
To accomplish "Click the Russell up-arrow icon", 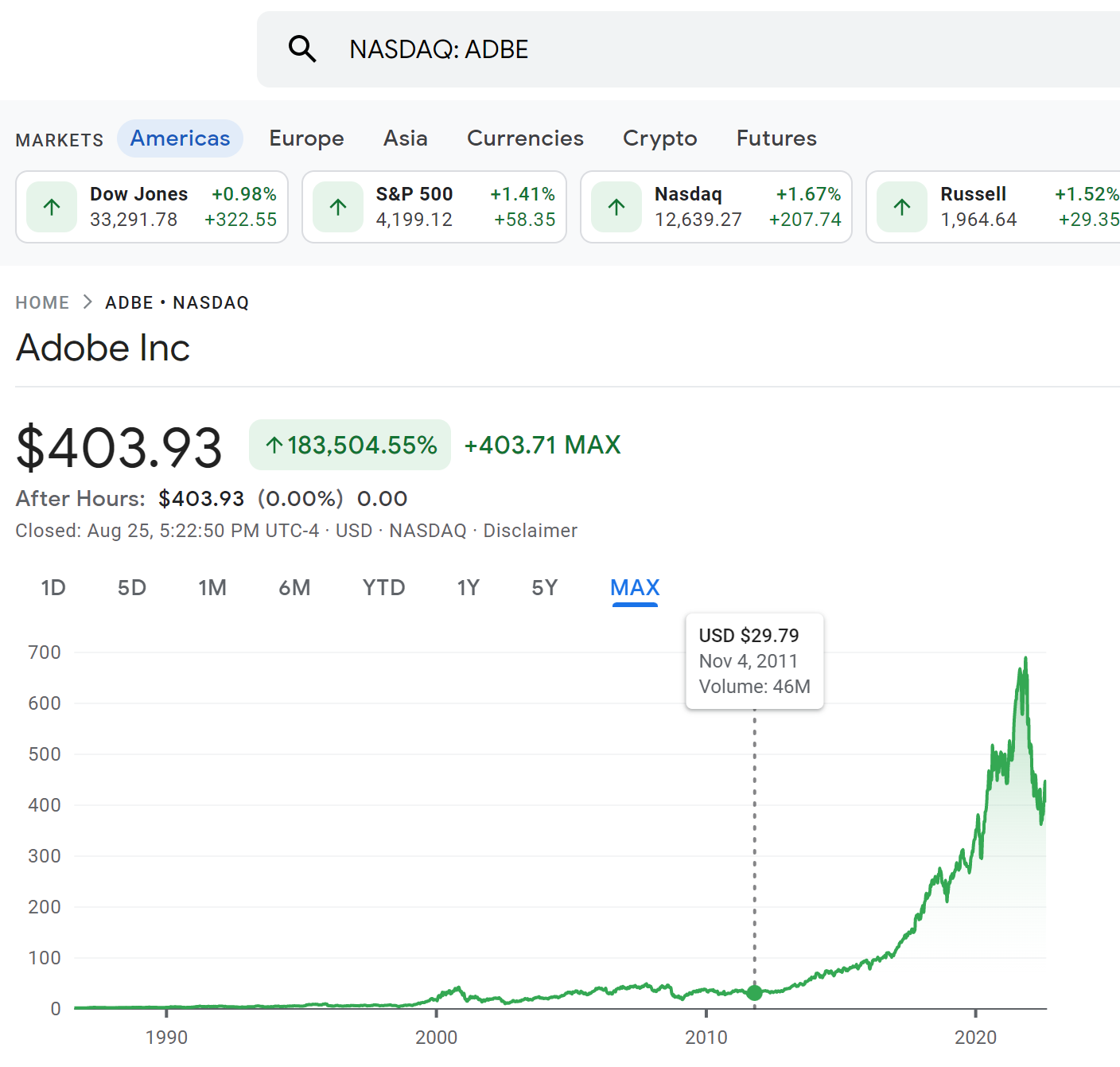I will point(902,207).
